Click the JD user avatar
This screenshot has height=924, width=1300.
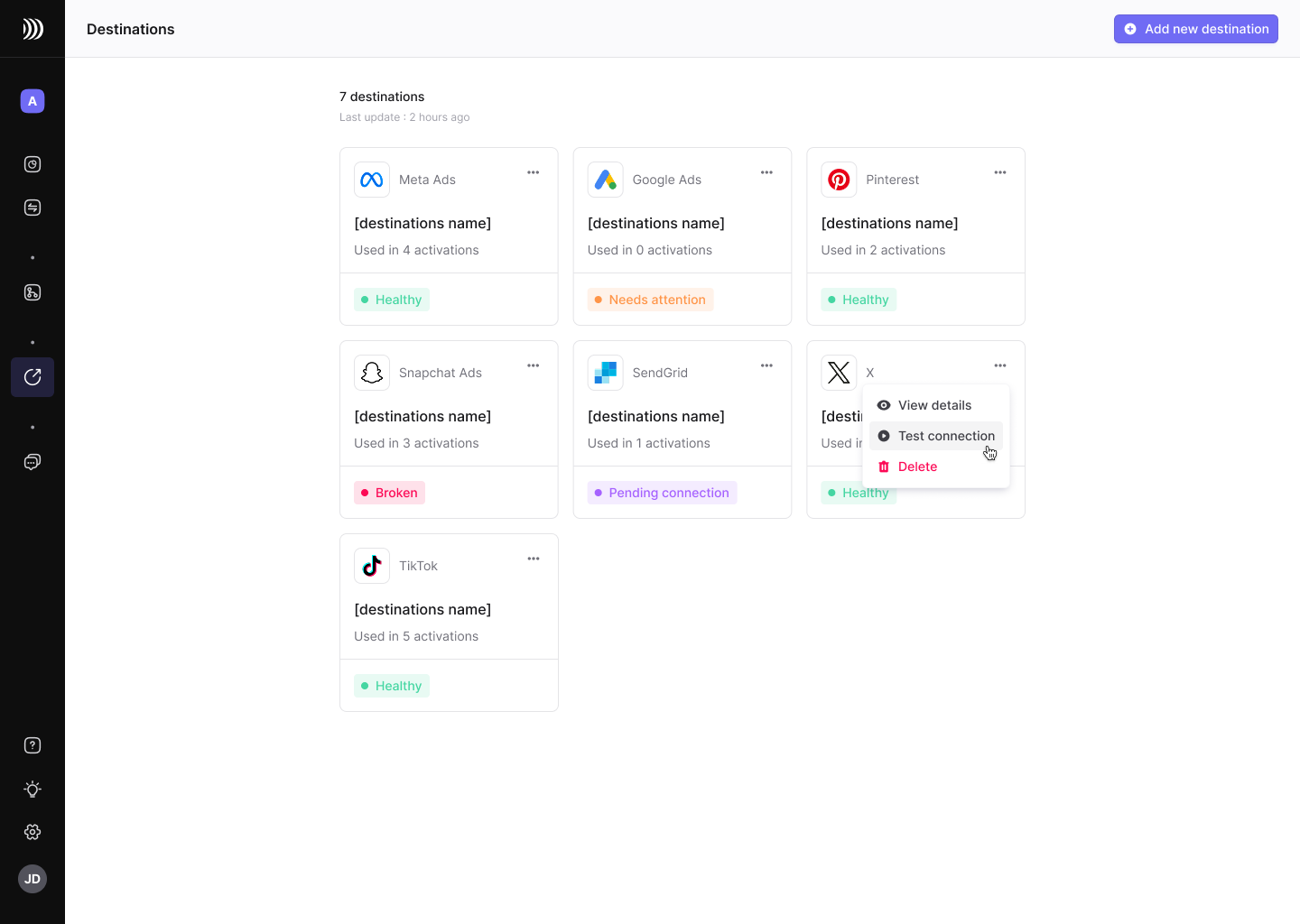32,879
